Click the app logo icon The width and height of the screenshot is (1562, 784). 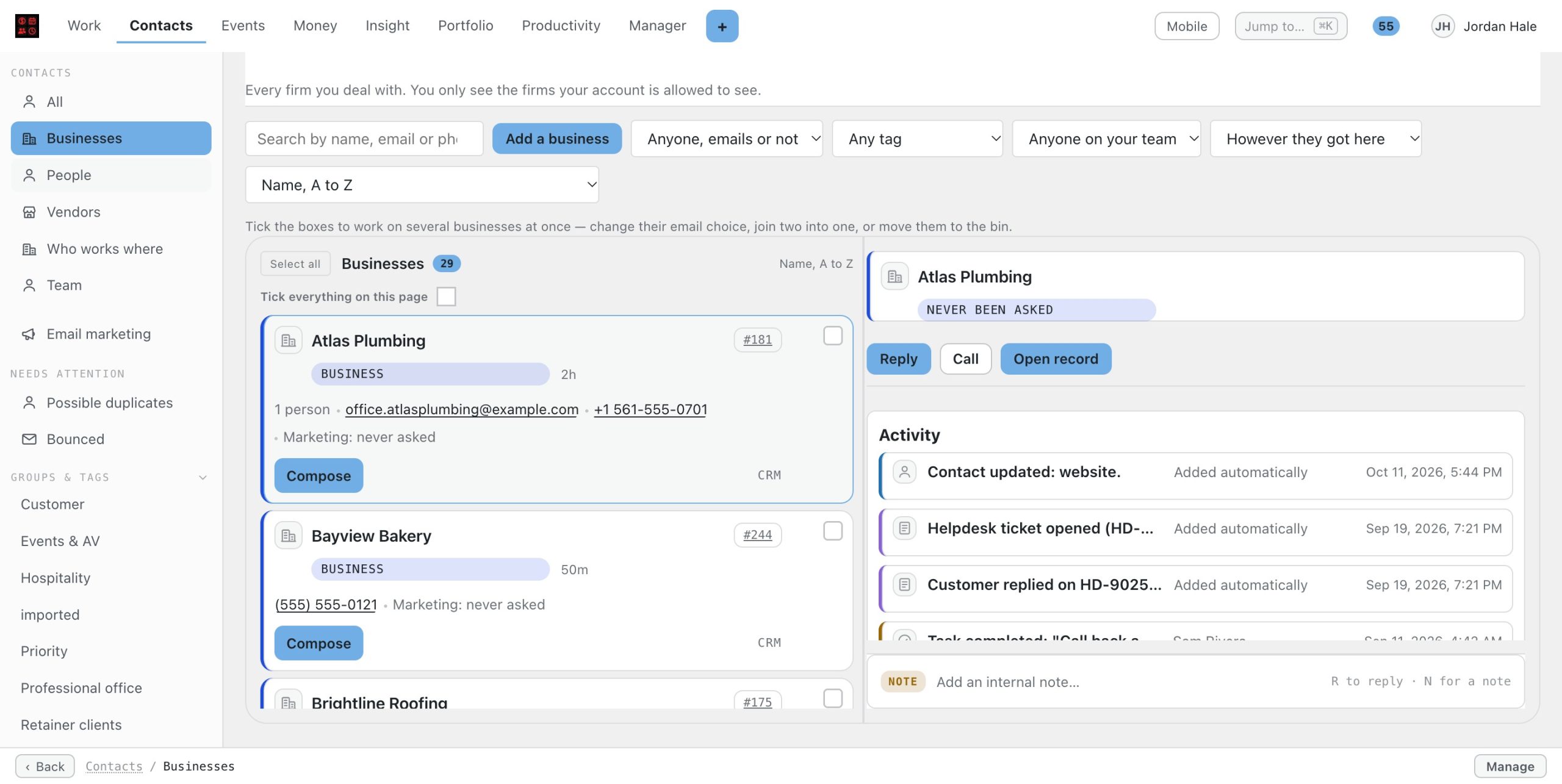[27, 26]
